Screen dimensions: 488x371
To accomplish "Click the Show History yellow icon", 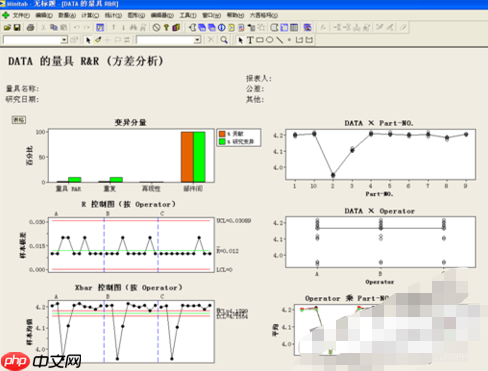I will click(231, 27).
